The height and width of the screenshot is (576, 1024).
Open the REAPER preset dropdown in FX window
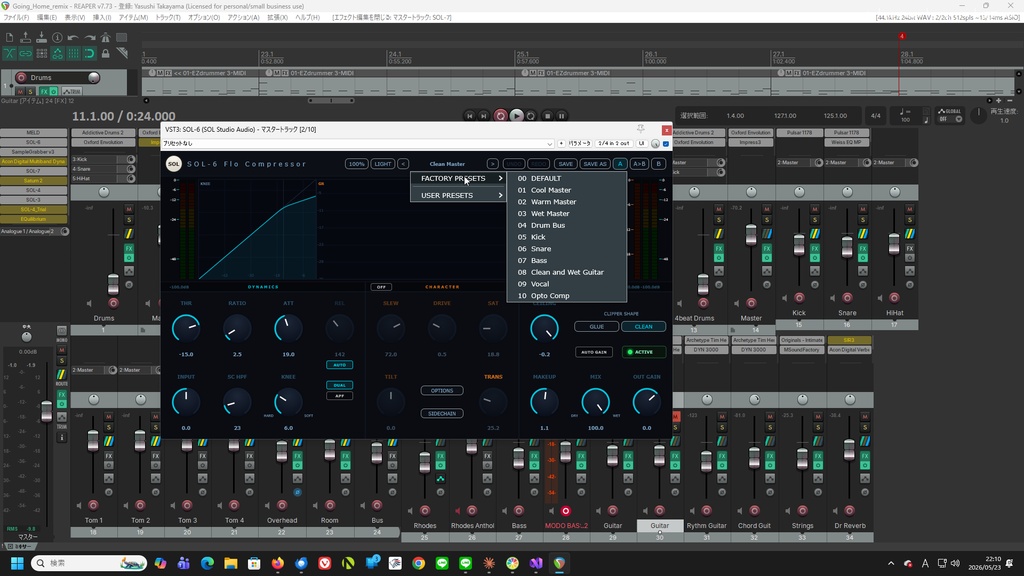coord(549,144)
